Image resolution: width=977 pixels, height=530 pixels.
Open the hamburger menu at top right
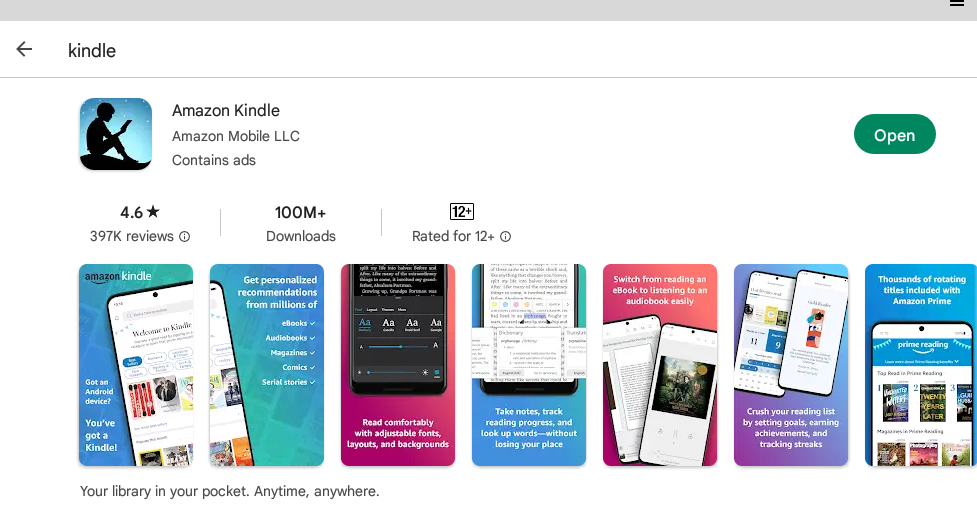pos(956,3)
